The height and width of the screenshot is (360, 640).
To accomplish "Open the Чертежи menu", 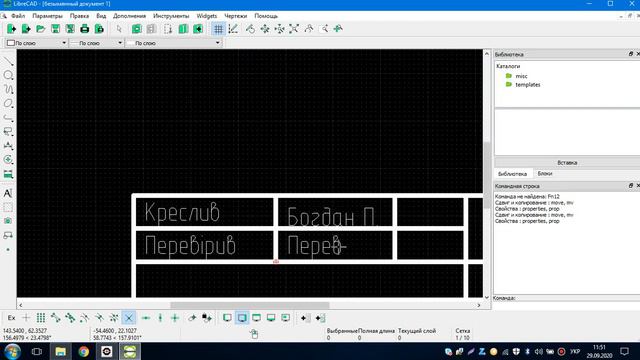I will coord(236,16).
